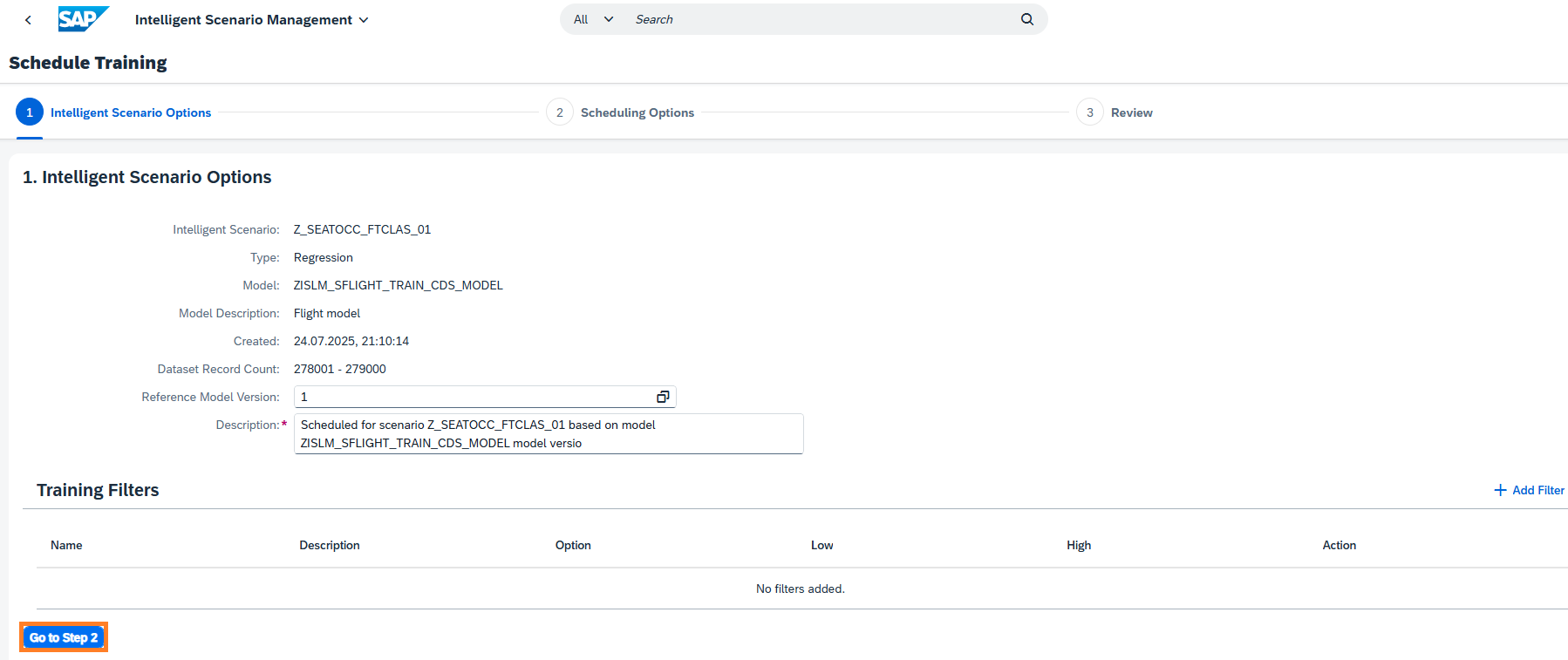Image resolution: width=1568 pixels, height=660 pixels.
Task: Open the All search scope dropdown
Action: (593, 19)
